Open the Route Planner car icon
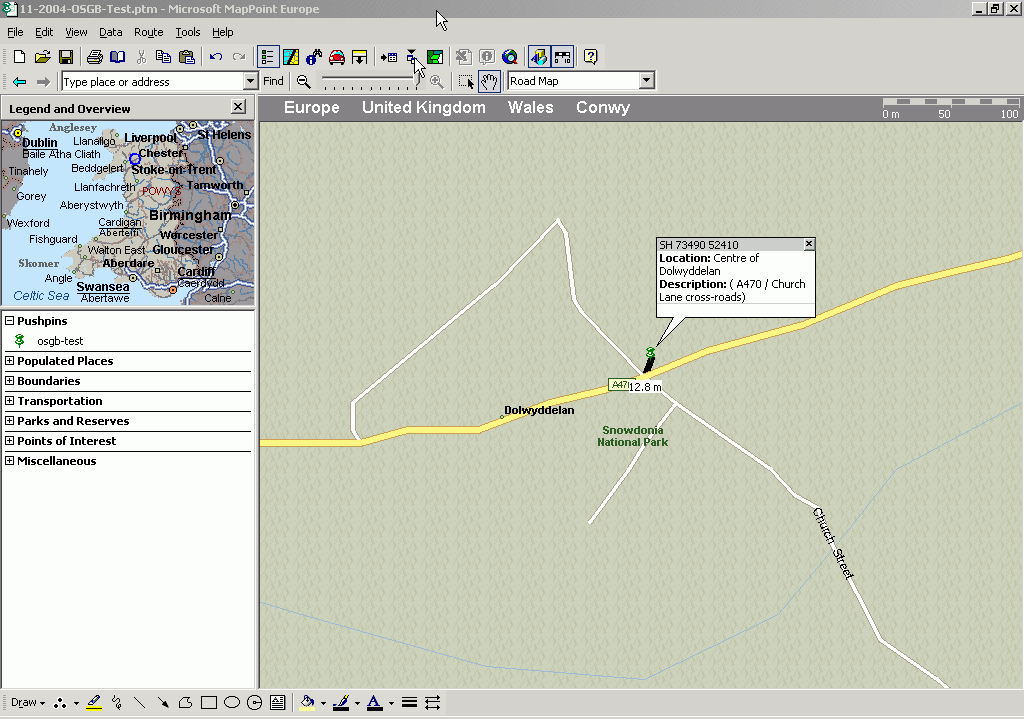This screenshot has height=719, width=1024. [337, 57]
